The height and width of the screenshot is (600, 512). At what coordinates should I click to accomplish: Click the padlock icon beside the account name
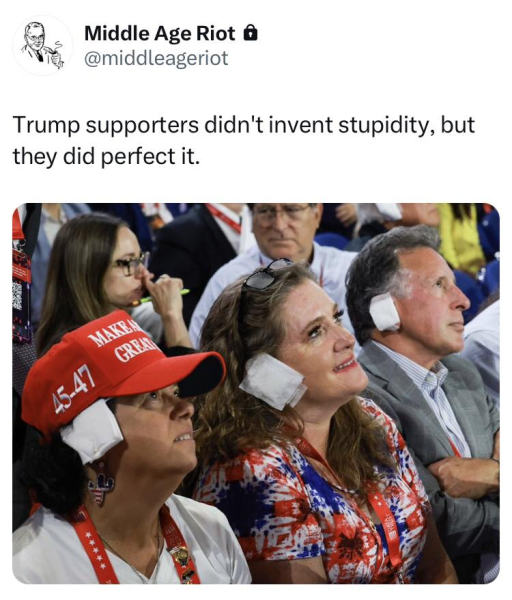(x=251, y=33)
